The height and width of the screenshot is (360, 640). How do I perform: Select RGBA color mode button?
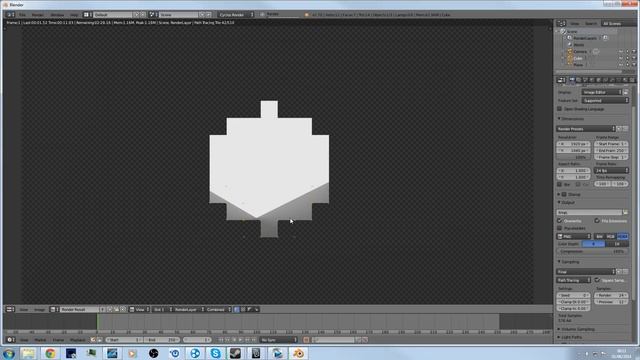point(622,236)
